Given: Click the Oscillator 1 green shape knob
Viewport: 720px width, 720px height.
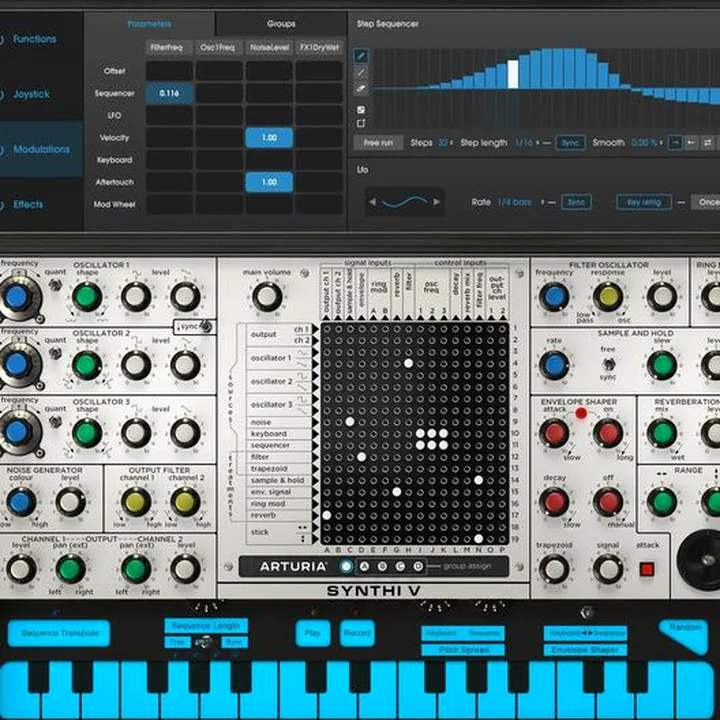Looking at the screenshot, I should click(87, 297).
